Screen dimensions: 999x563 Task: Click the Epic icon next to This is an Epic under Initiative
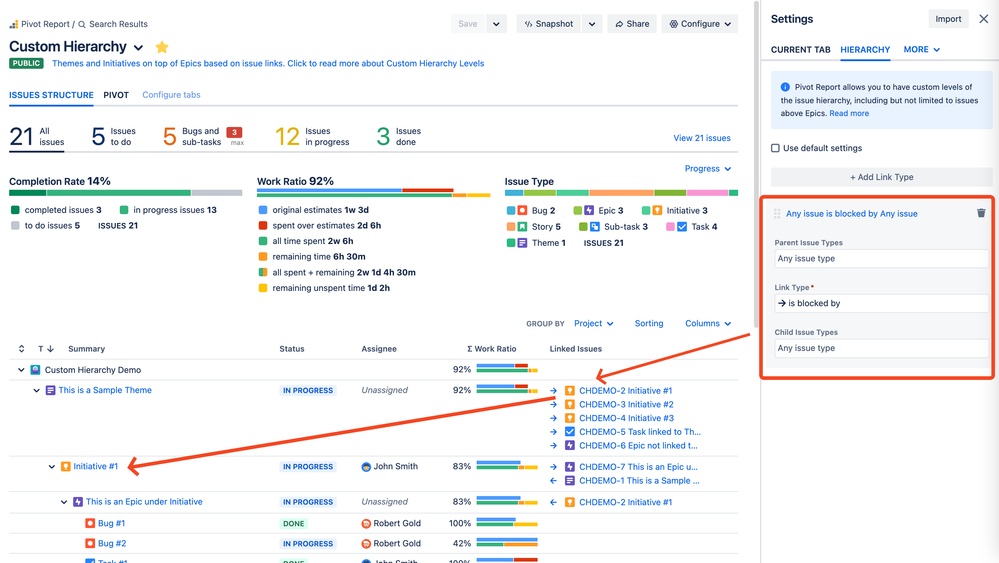78,502
